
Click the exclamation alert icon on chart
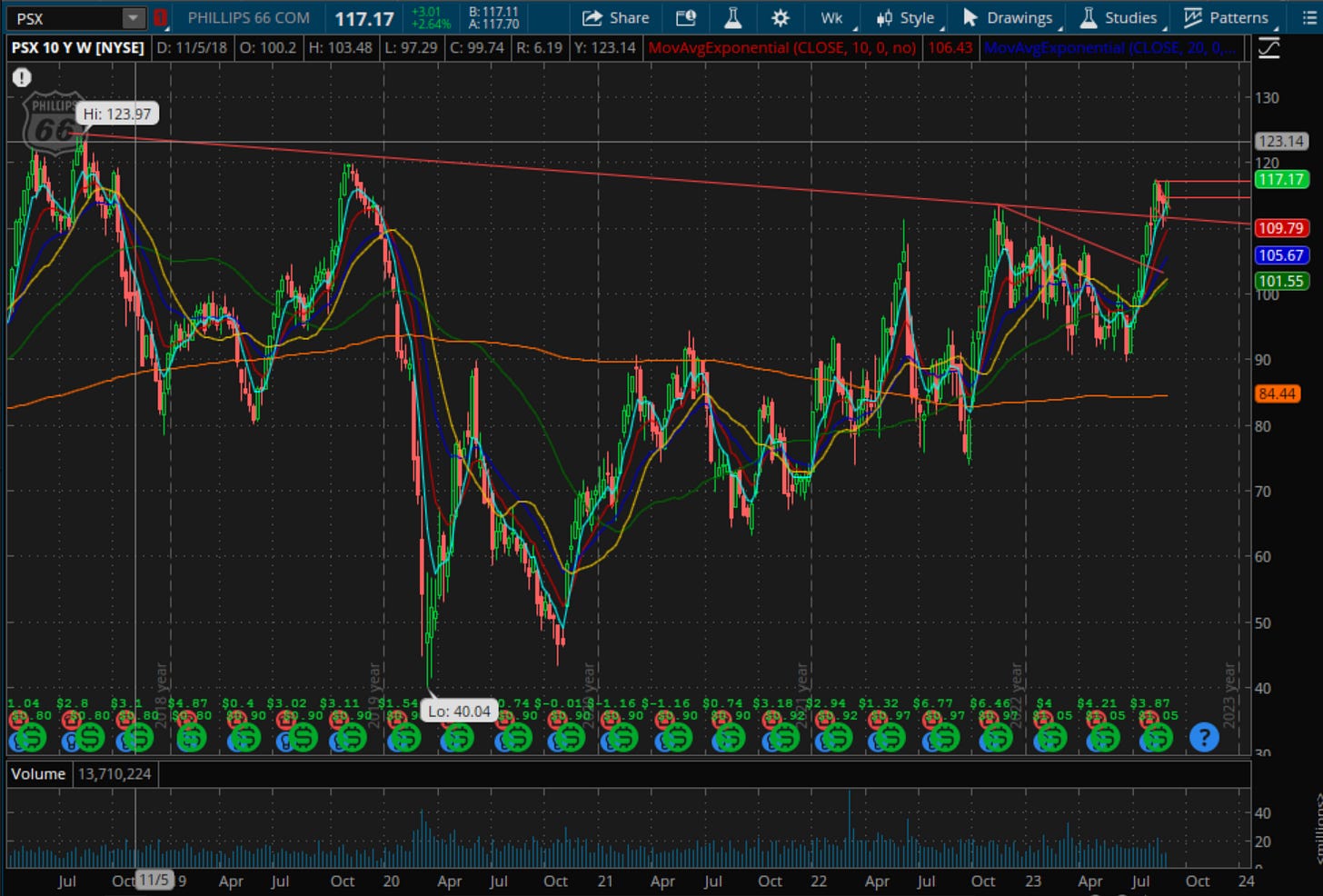pyautogui.click(x=22, y=78)
